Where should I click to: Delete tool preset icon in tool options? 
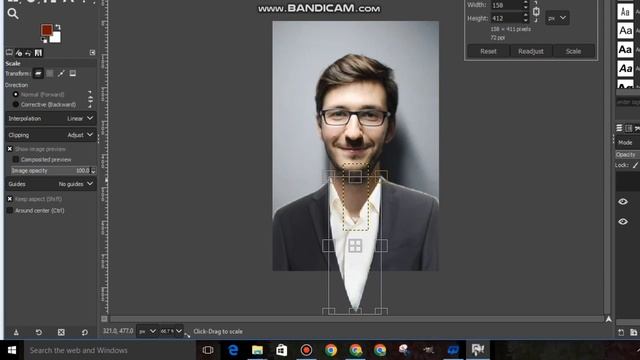pyautogui.click(x=61, y=332)
